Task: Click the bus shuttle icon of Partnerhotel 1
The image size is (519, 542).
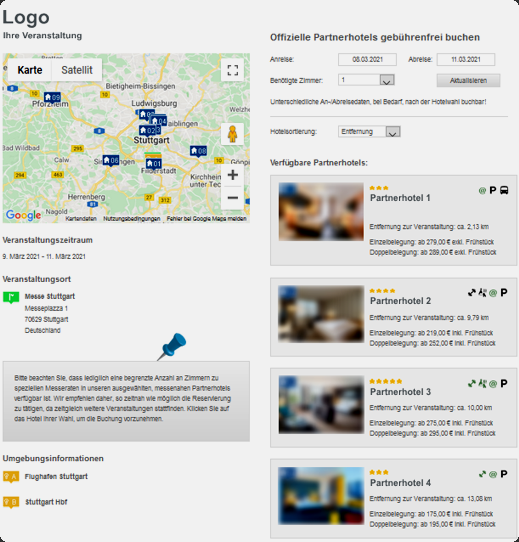Action: 504,190
